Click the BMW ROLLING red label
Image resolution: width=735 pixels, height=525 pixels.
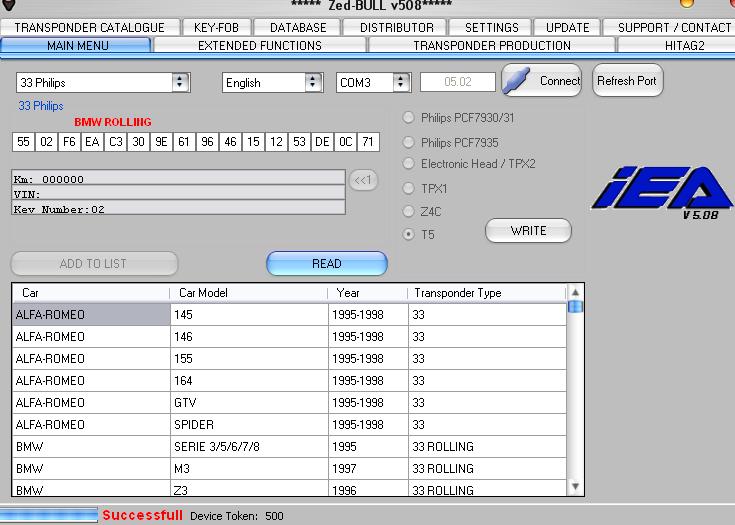coord(112,122)
